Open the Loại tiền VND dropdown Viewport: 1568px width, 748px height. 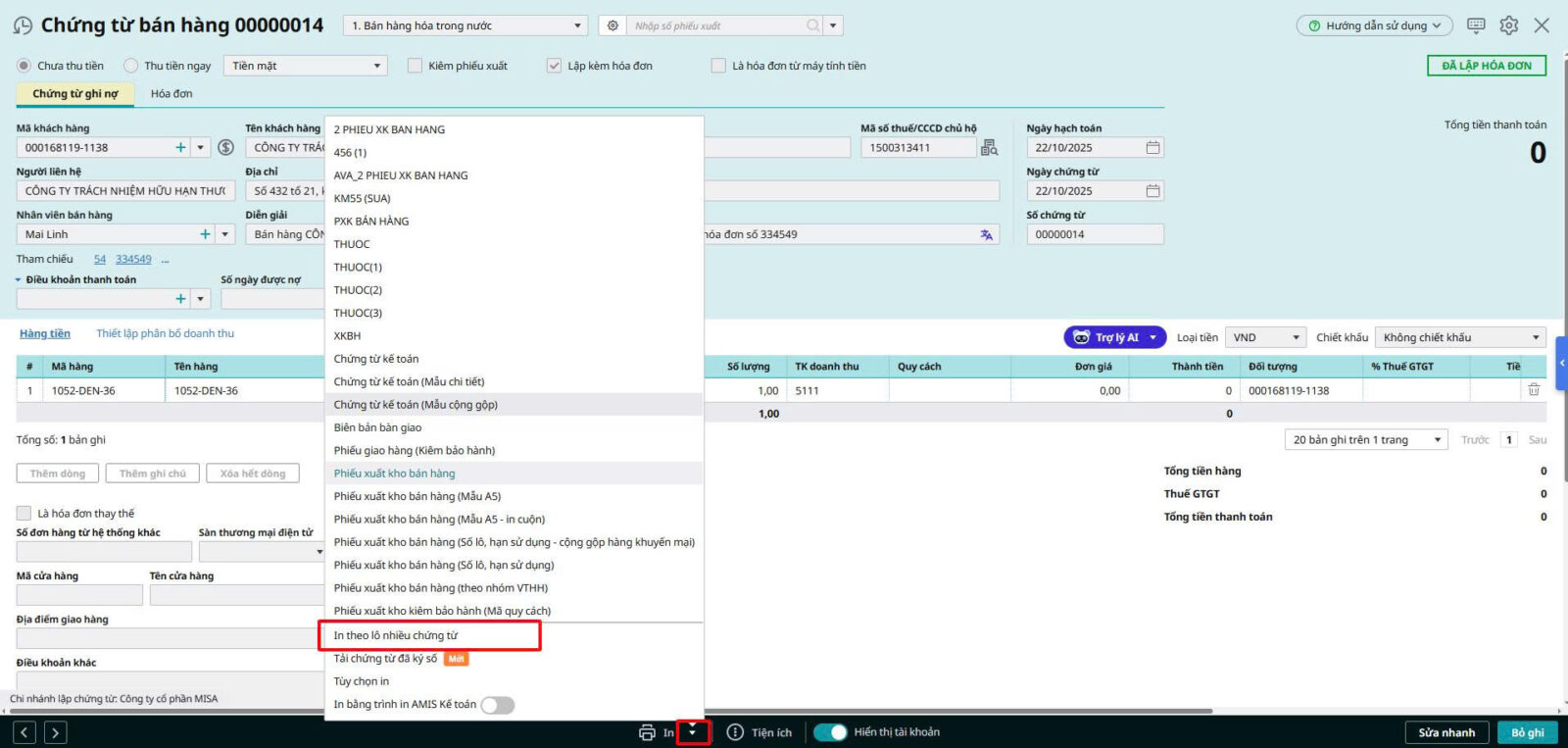tap(1266, 337)
